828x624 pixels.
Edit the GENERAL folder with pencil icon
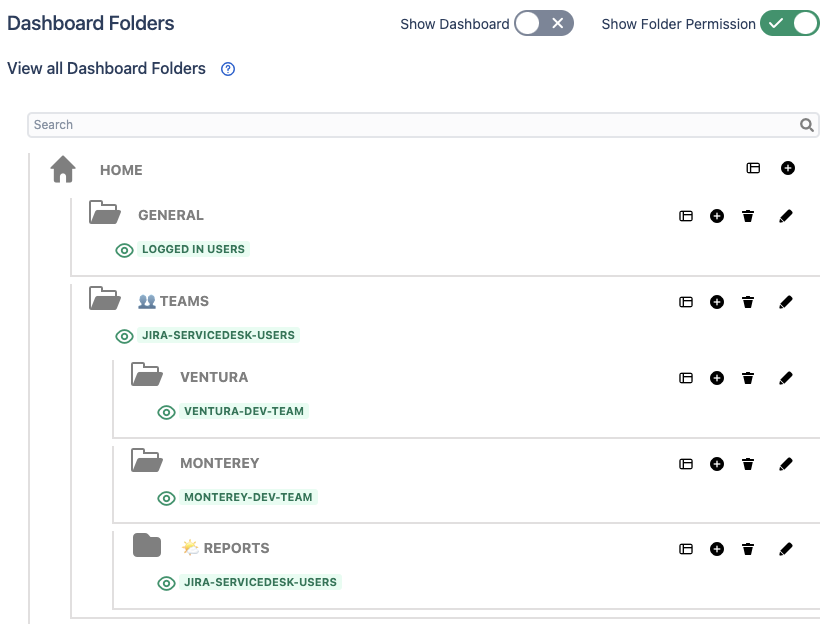pyautogui.click(x=785, y=216)
